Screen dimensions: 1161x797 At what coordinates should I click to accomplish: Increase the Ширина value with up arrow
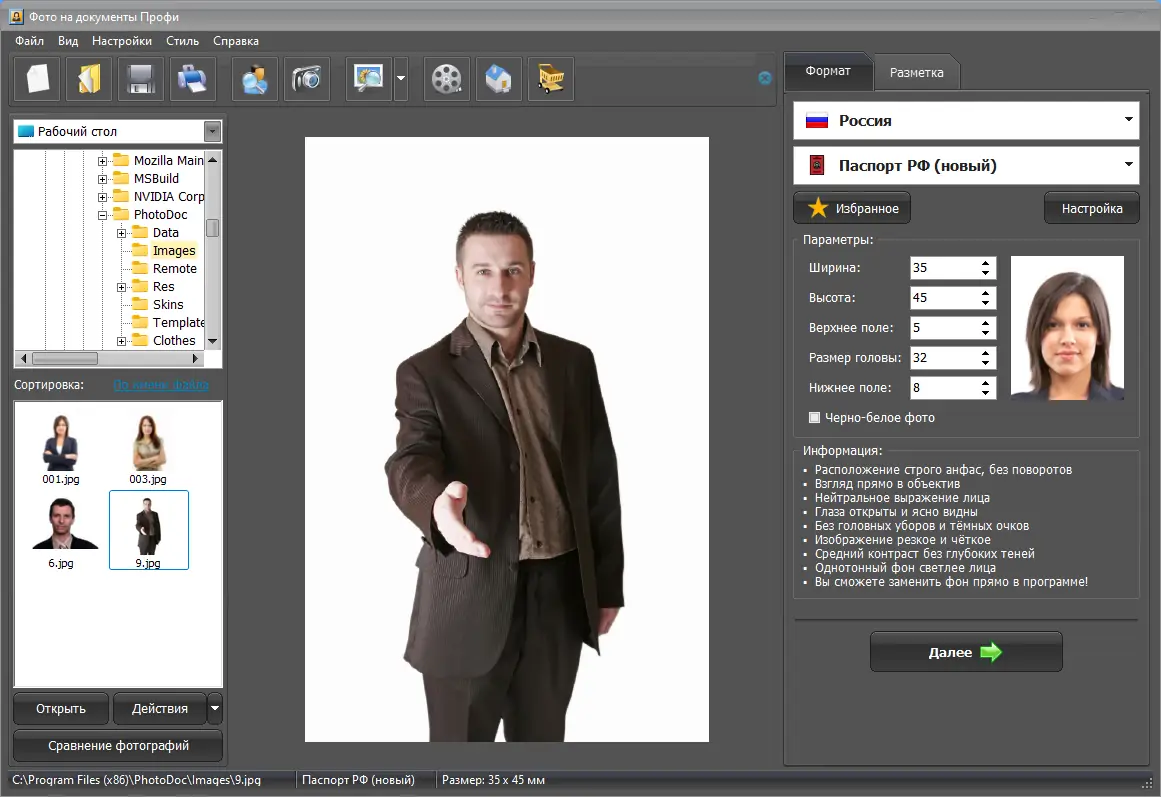[x=986, y=263]
